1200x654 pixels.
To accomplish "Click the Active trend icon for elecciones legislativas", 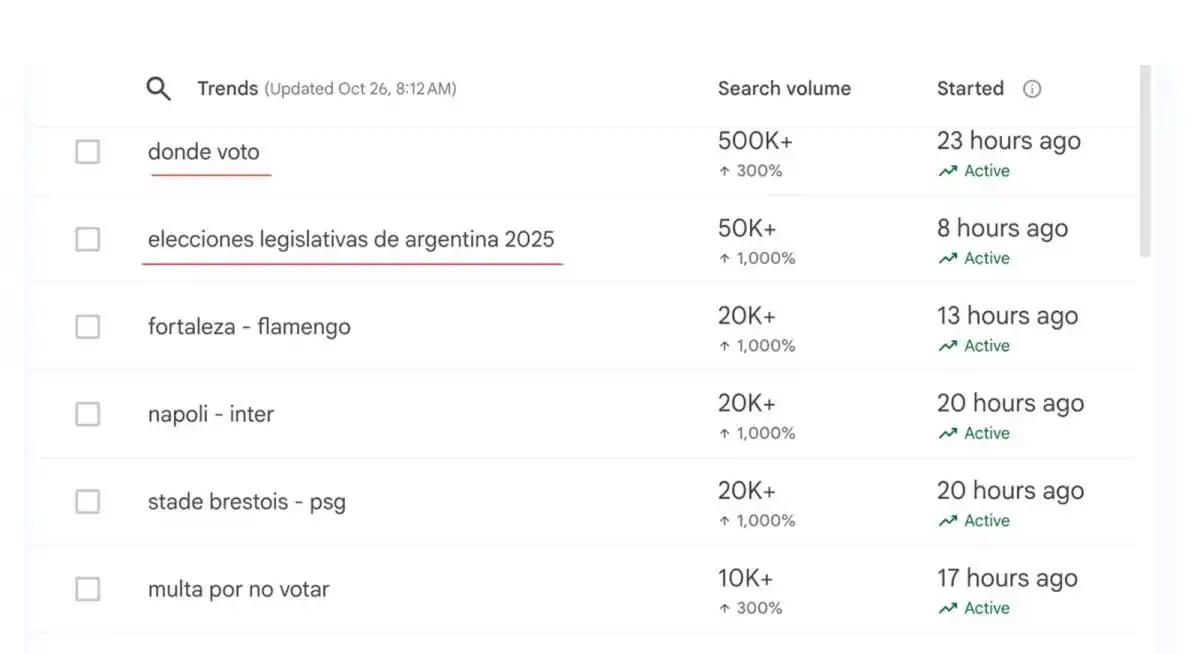I will pyautogui.click(x=947, y=258).
